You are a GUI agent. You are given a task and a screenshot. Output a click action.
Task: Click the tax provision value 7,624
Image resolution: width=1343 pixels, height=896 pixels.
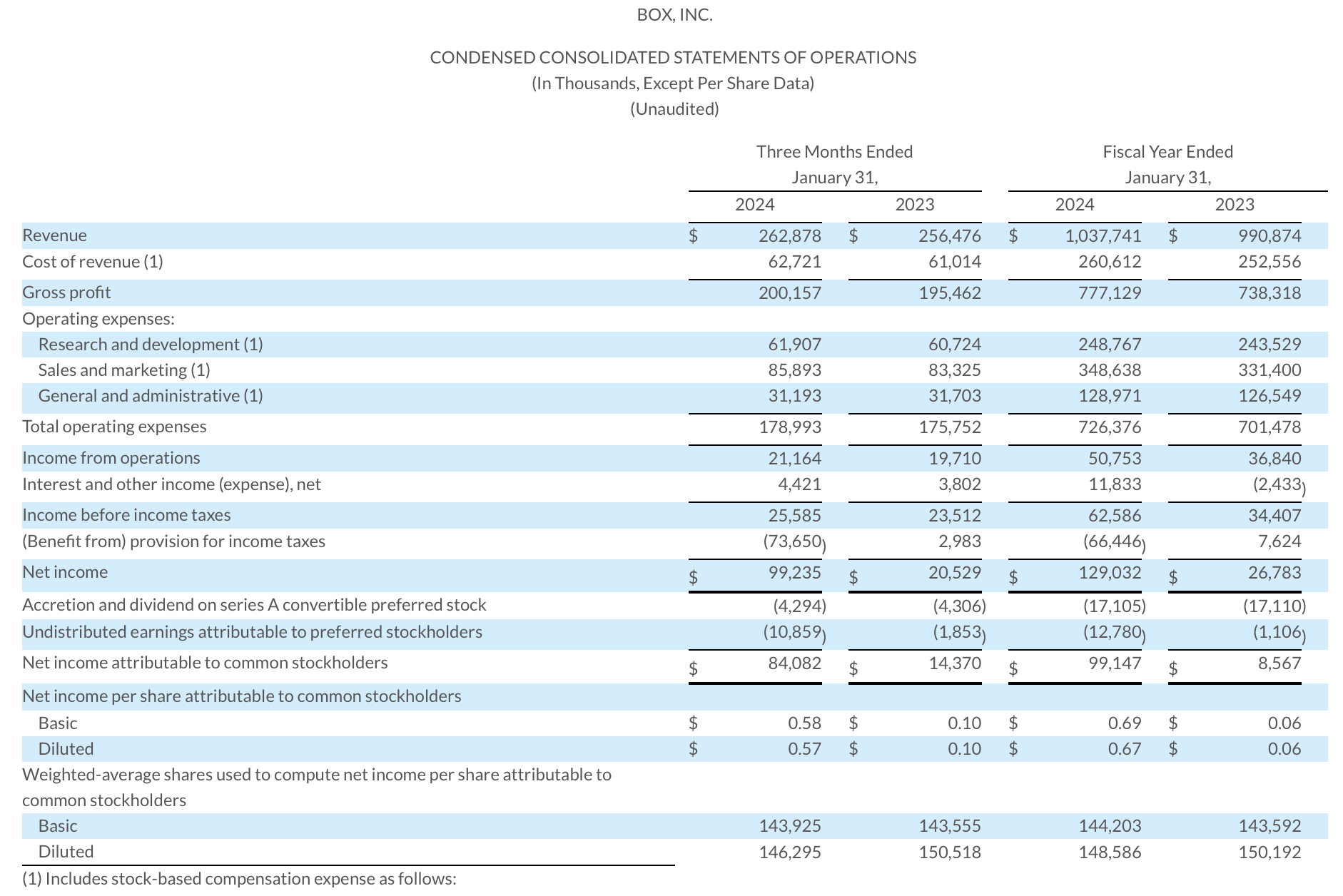[1279, 541]
